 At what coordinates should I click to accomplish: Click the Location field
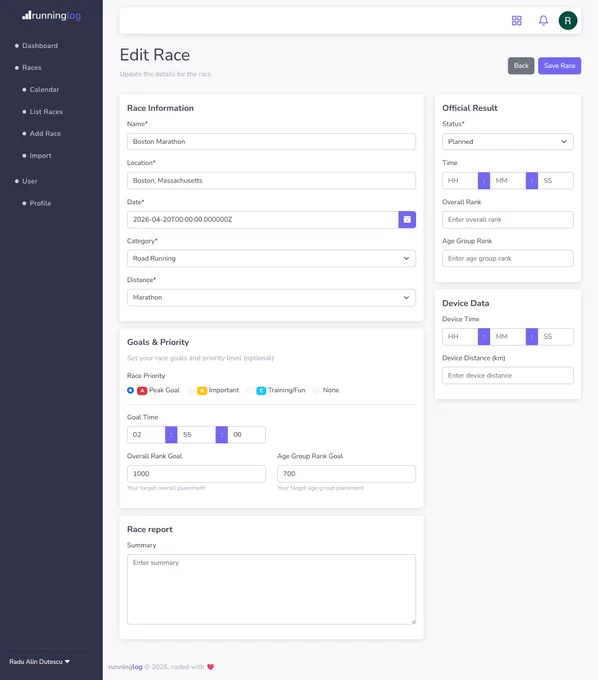click(x=271, y=180)
